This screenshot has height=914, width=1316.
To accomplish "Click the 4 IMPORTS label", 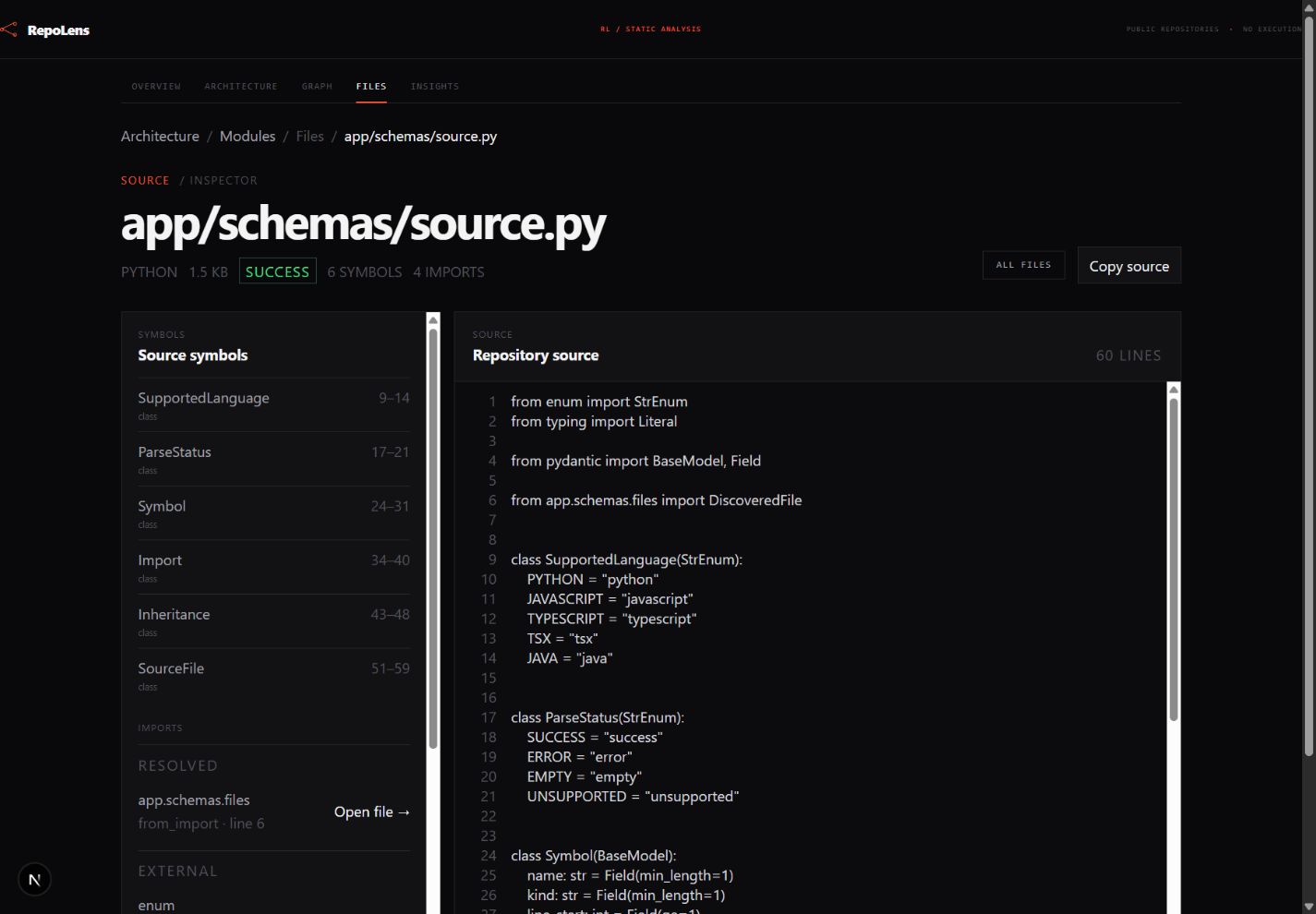I will pos(449,271).
